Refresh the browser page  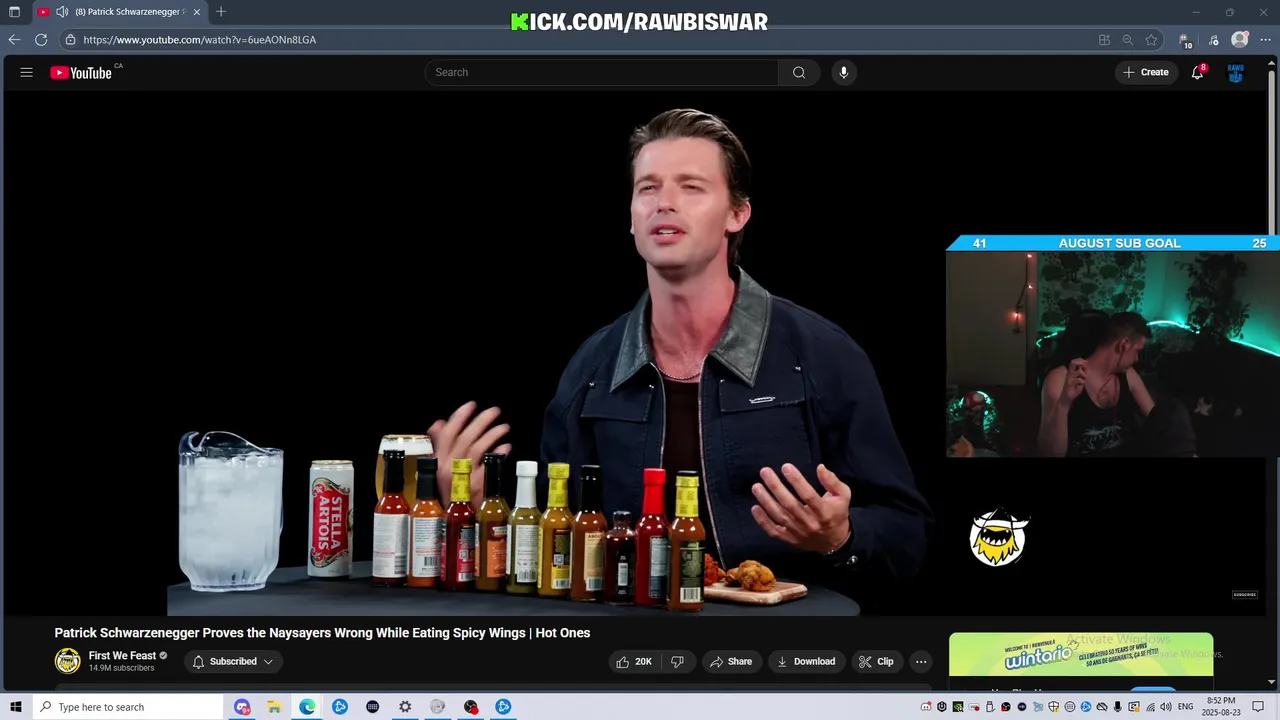point(41,40)
